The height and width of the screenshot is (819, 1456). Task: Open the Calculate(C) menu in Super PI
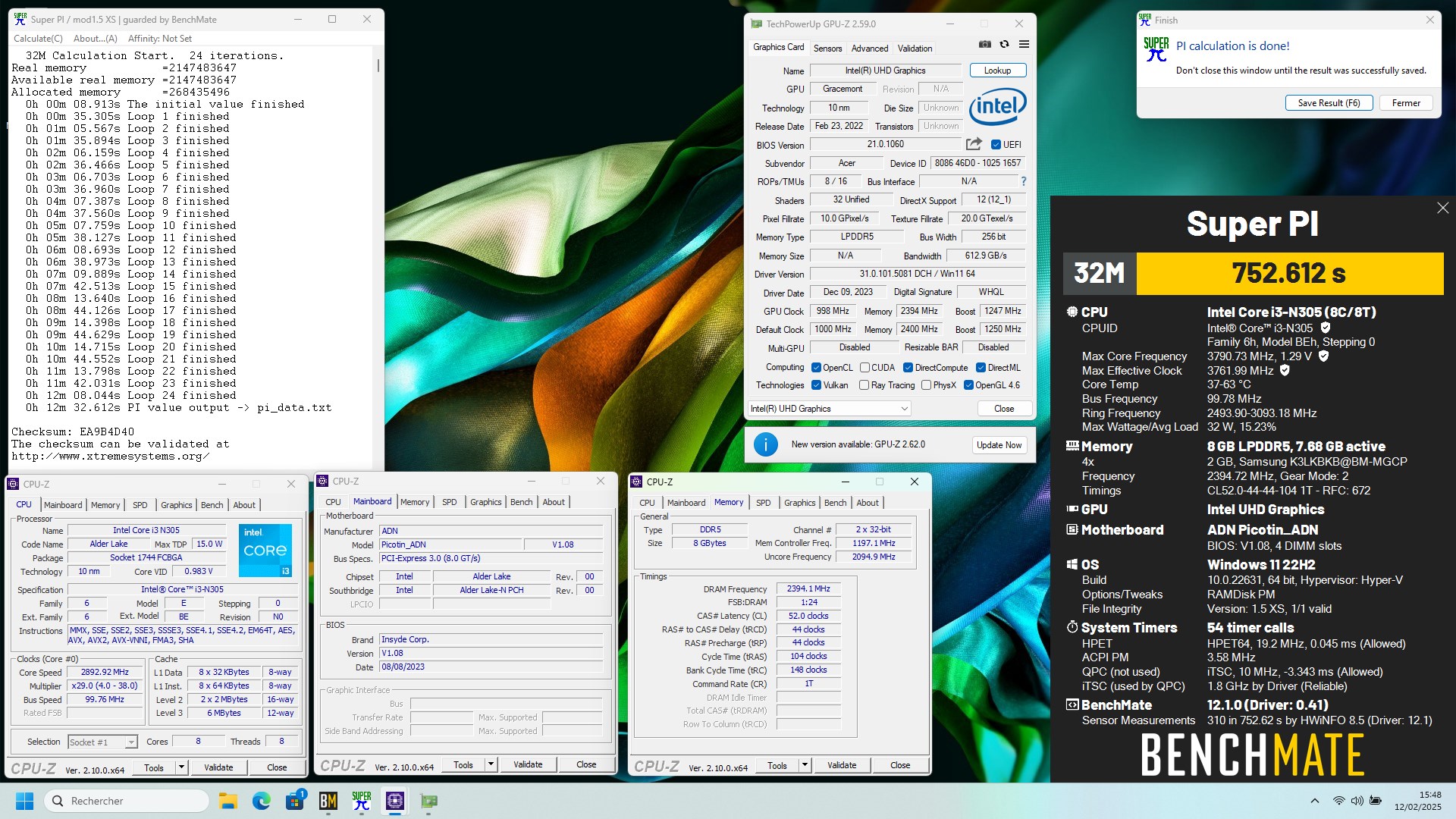coord(38,39)
